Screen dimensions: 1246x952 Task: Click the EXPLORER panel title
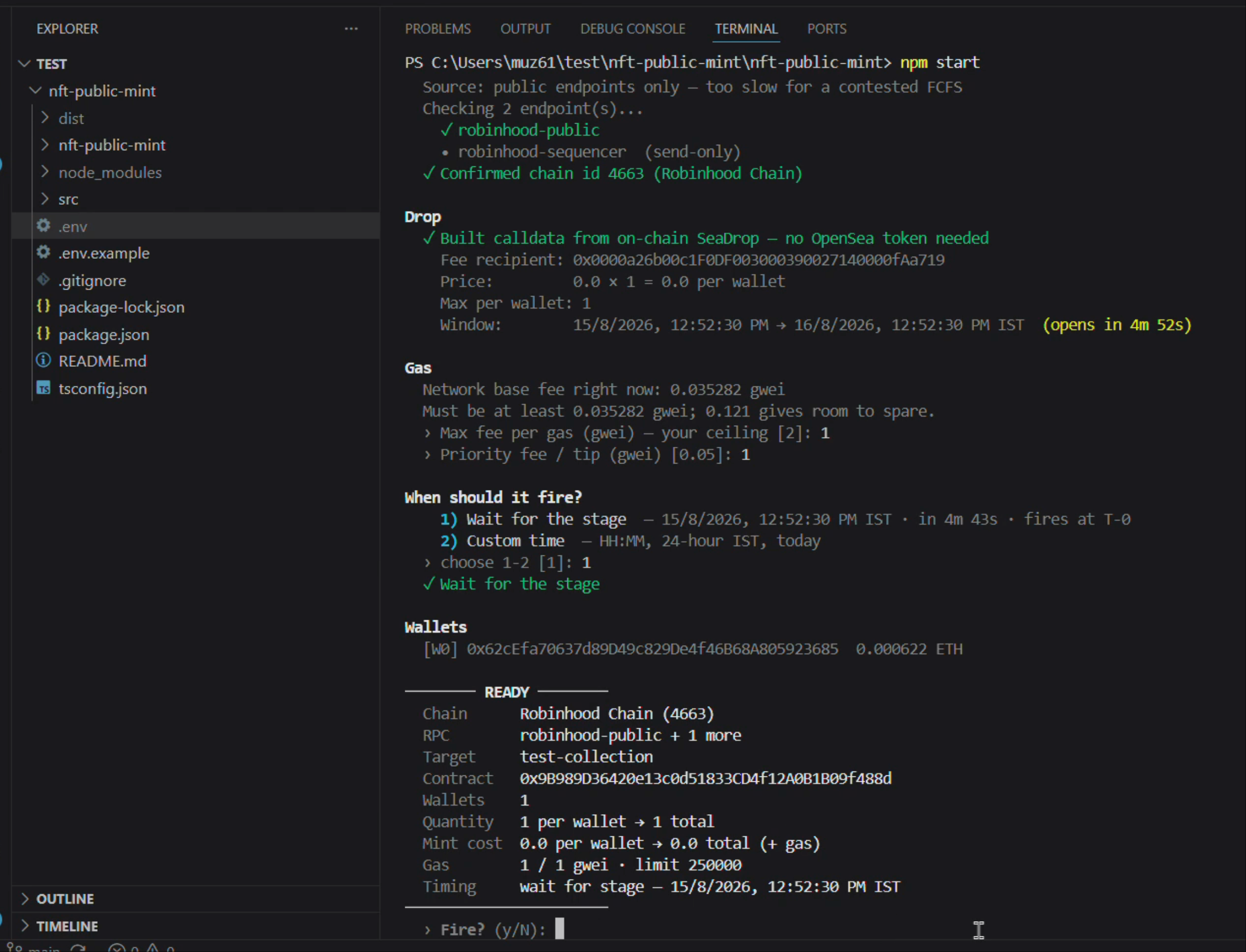tap(68, 29)
